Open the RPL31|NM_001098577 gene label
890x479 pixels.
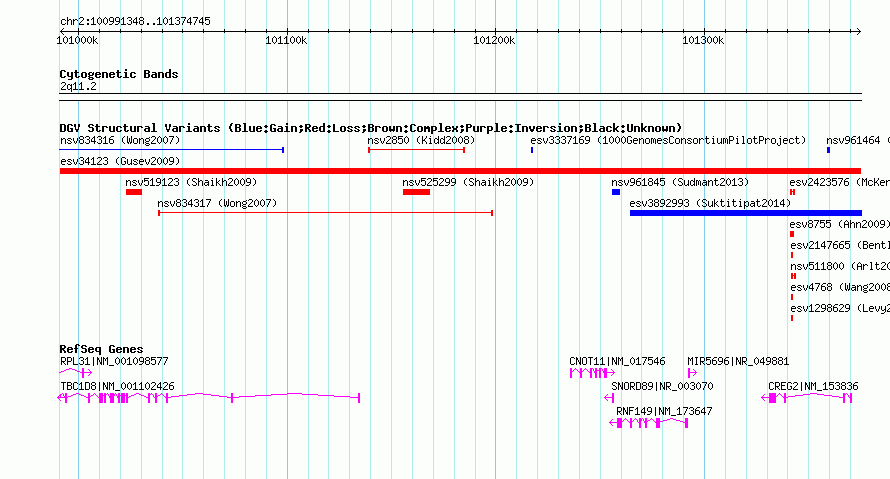[x=114, y=361]
